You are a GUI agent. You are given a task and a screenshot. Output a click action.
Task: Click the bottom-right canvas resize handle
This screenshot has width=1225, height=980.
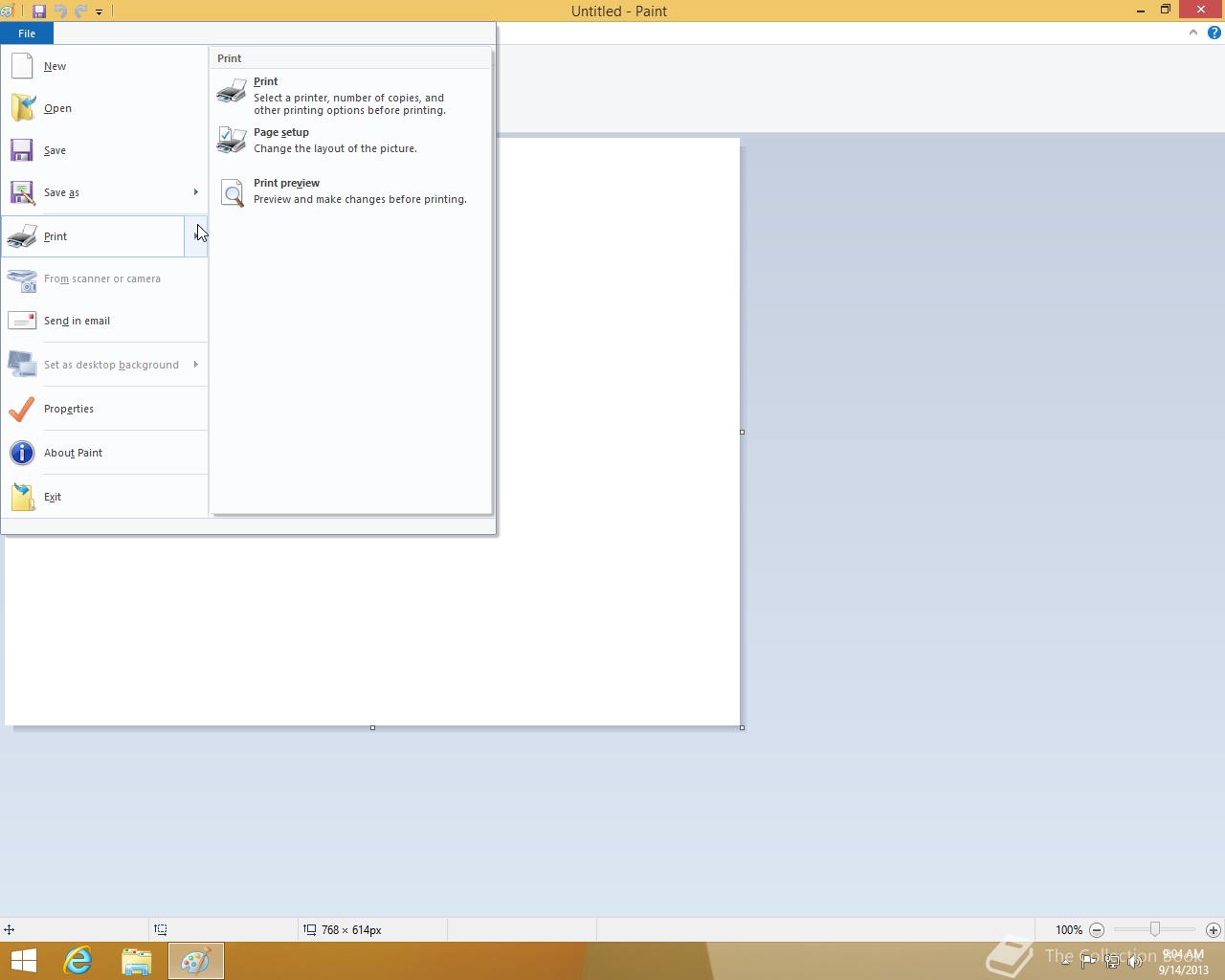point(742,727)
